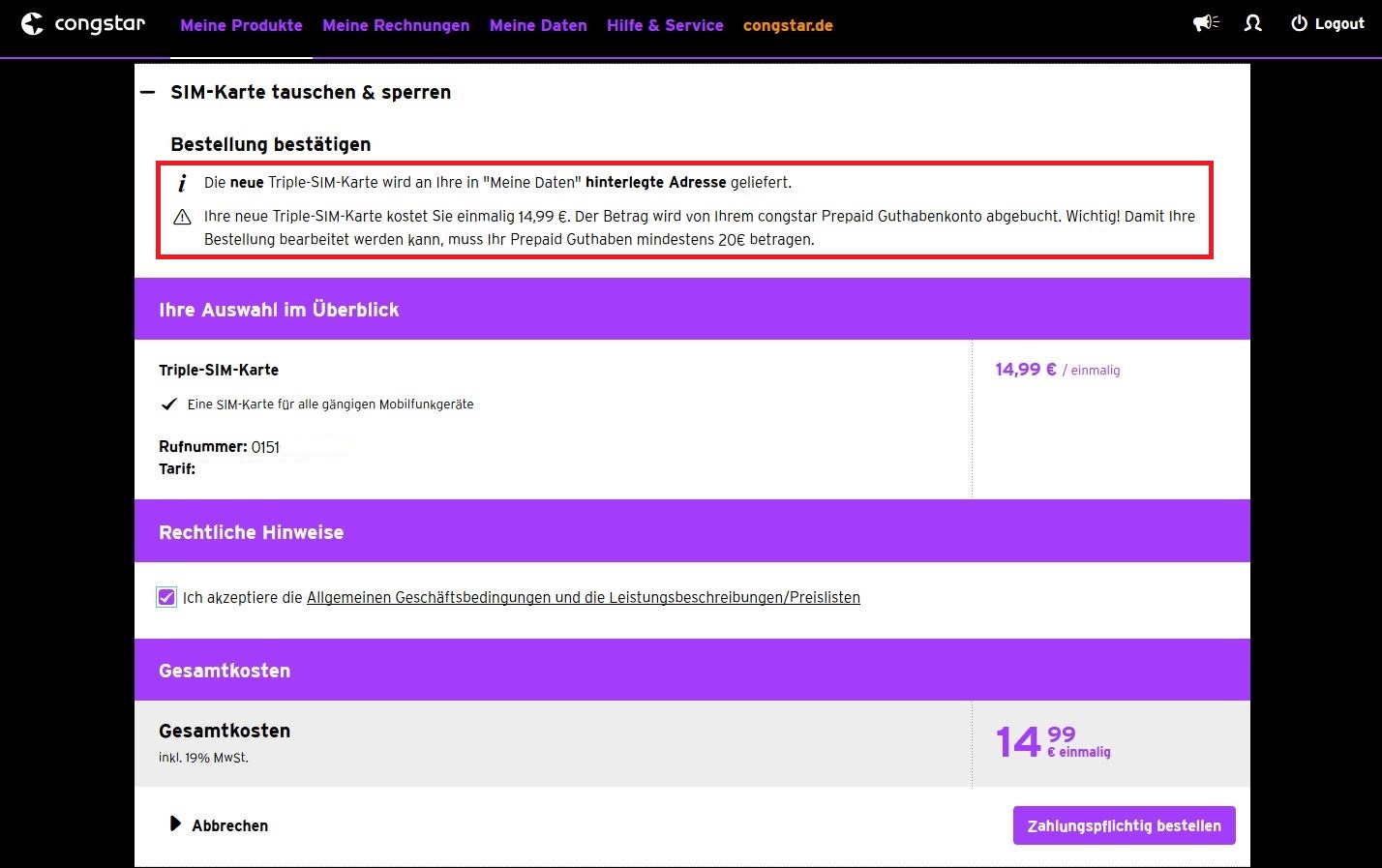Open the user profile icon
Viewport: 1382px width, 868px height.
pos(1253,23)
